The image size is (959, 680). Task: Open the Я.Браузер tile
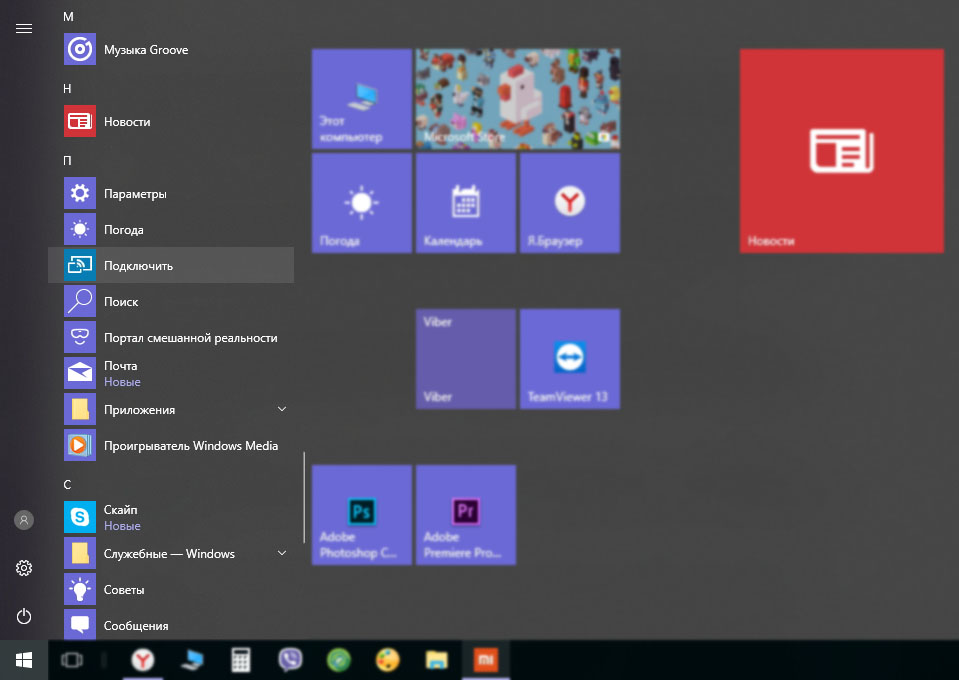coord(569,203)
